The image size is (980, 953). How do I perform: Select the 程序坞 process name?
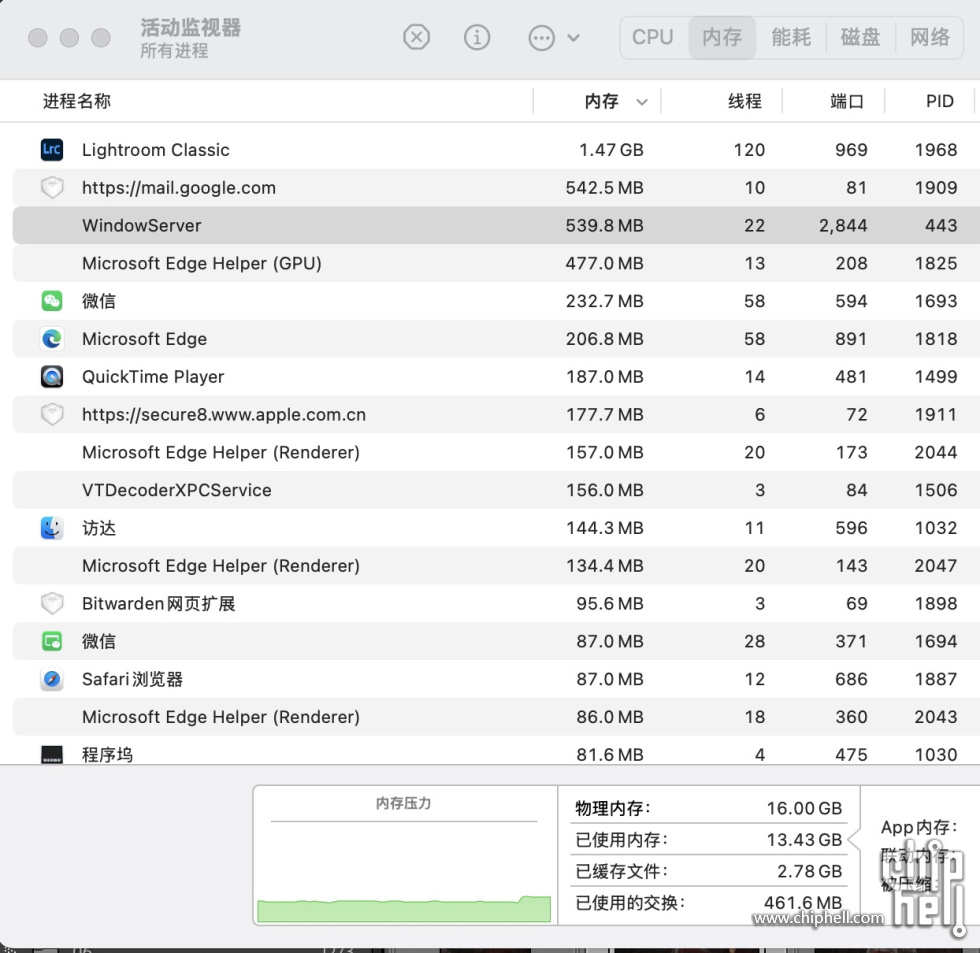click(108, 755)
